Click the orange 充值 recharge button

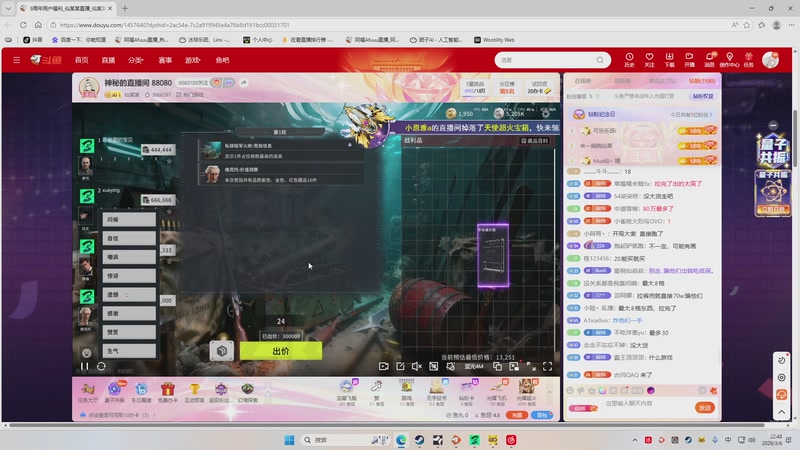point(516,415)
